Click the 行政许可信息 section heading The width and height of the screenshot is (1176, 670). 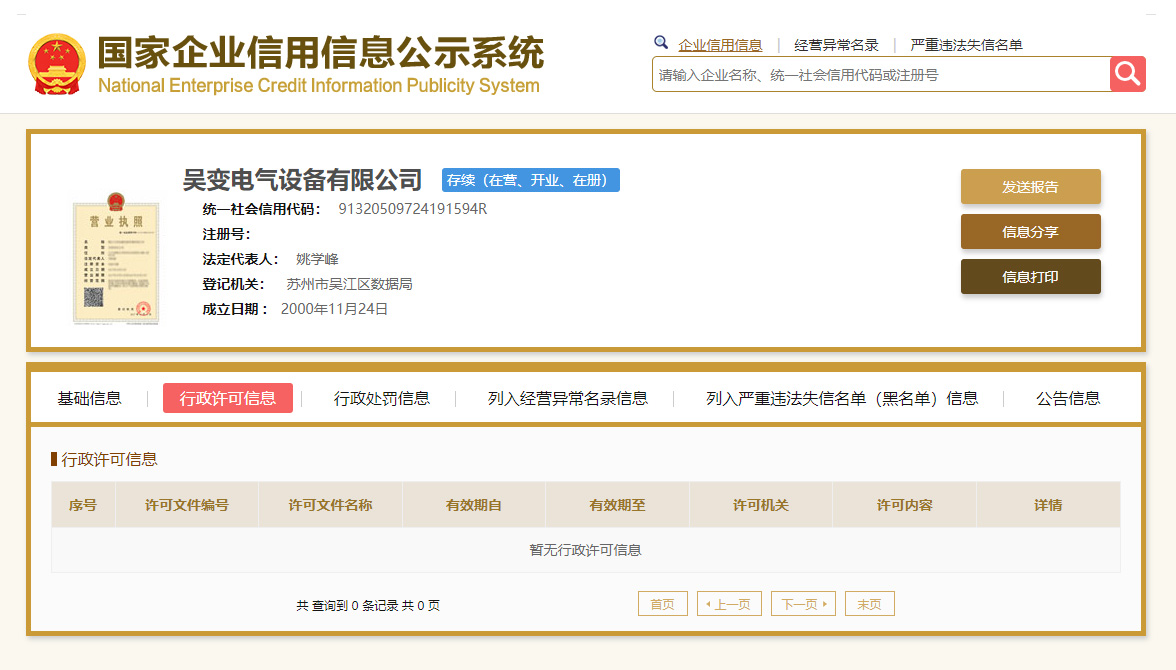(x=109, y=459)
